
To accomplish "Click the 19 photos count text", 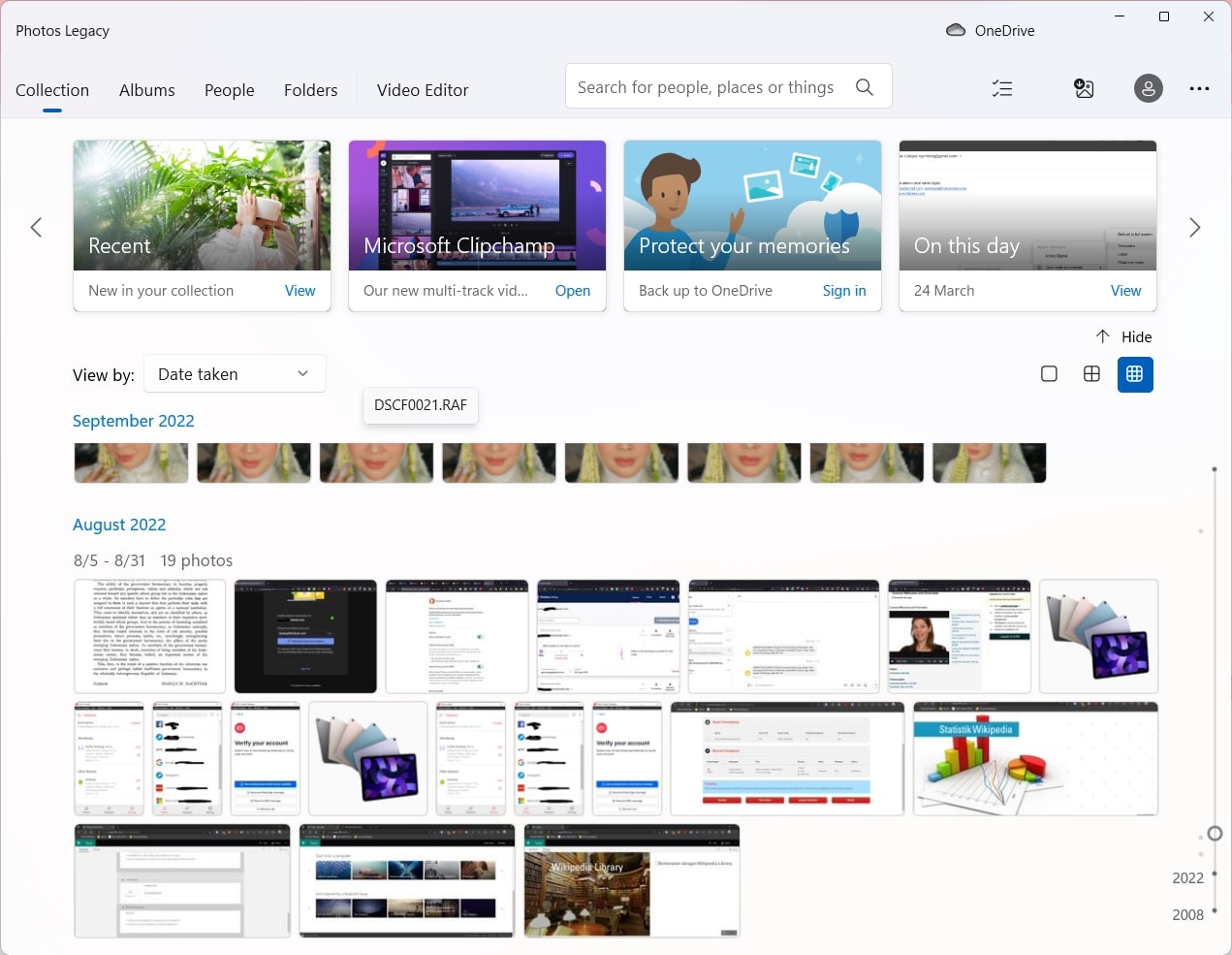I will click(x=197, y=560).
